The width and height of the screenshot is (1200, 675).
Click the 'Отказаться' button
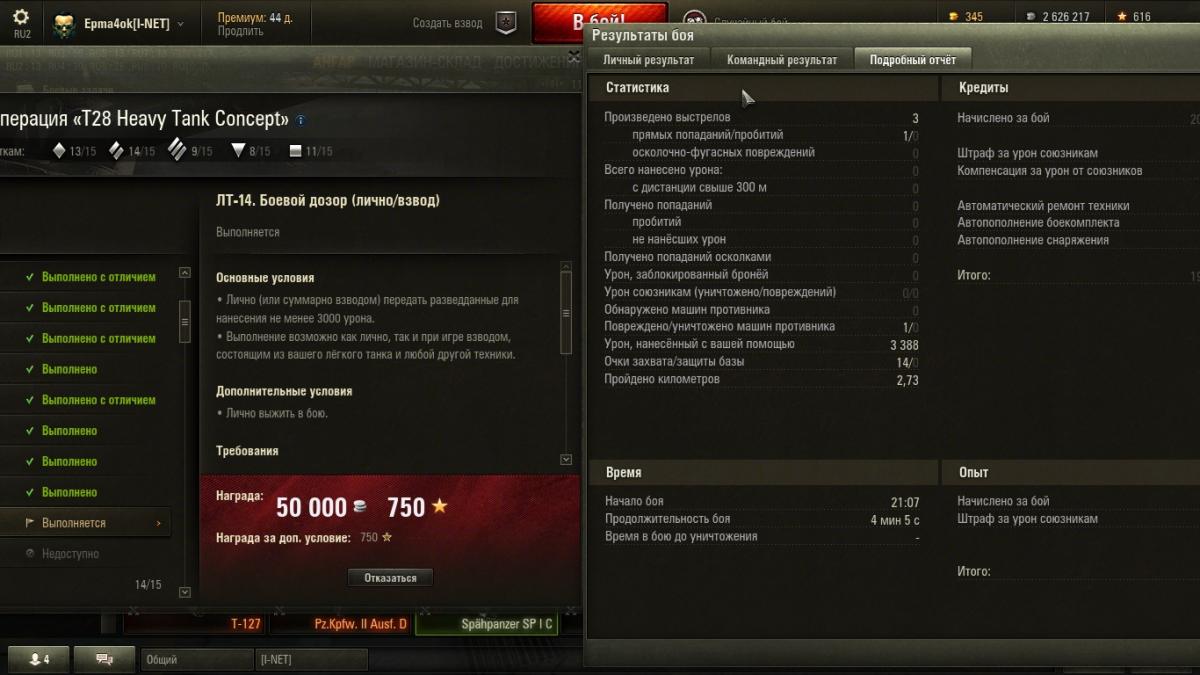click(390, 577)
